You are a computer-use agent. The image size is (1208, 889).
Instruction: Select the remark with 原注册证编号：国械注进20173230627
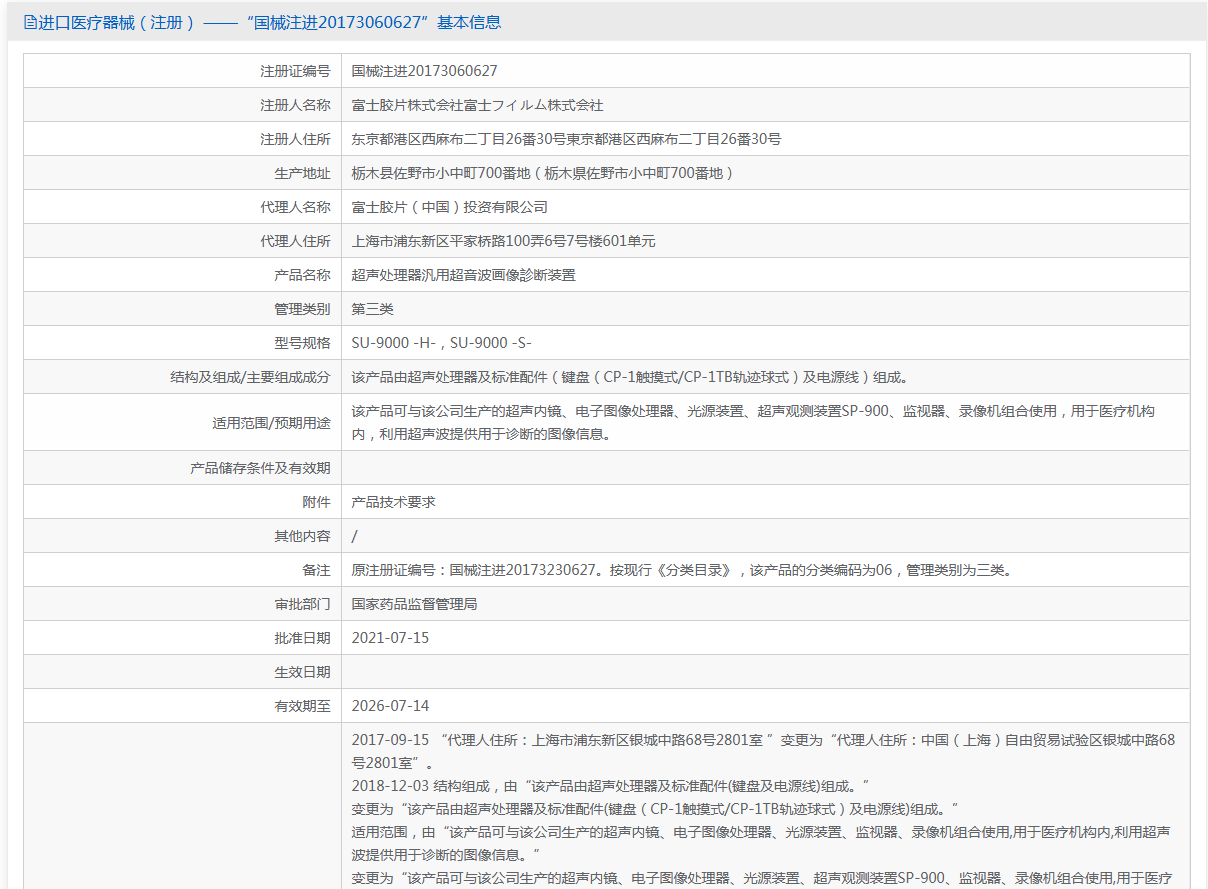pyautogui.click(x=685, y=570)
